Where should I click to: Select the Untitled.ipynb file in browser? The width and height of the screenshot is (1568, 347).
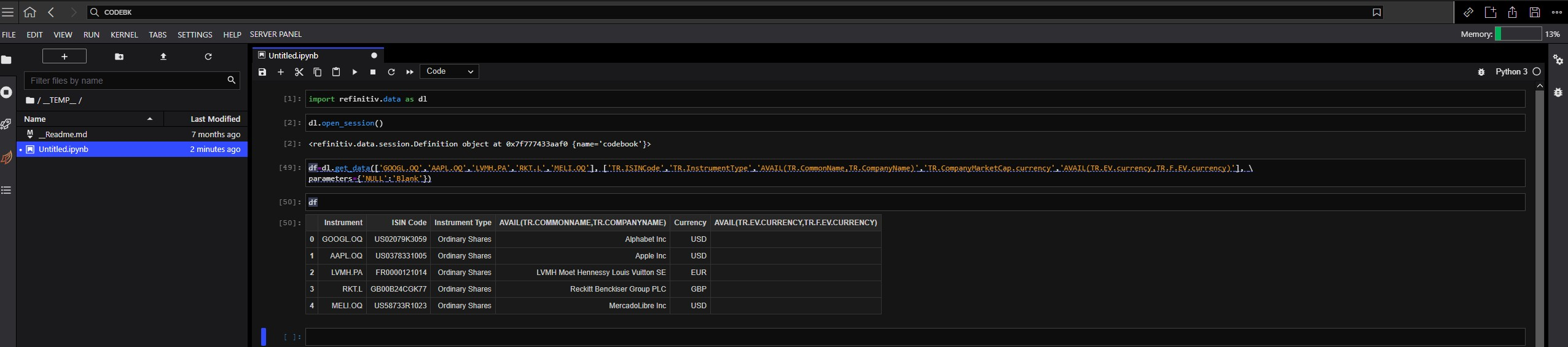pos(132,149)
